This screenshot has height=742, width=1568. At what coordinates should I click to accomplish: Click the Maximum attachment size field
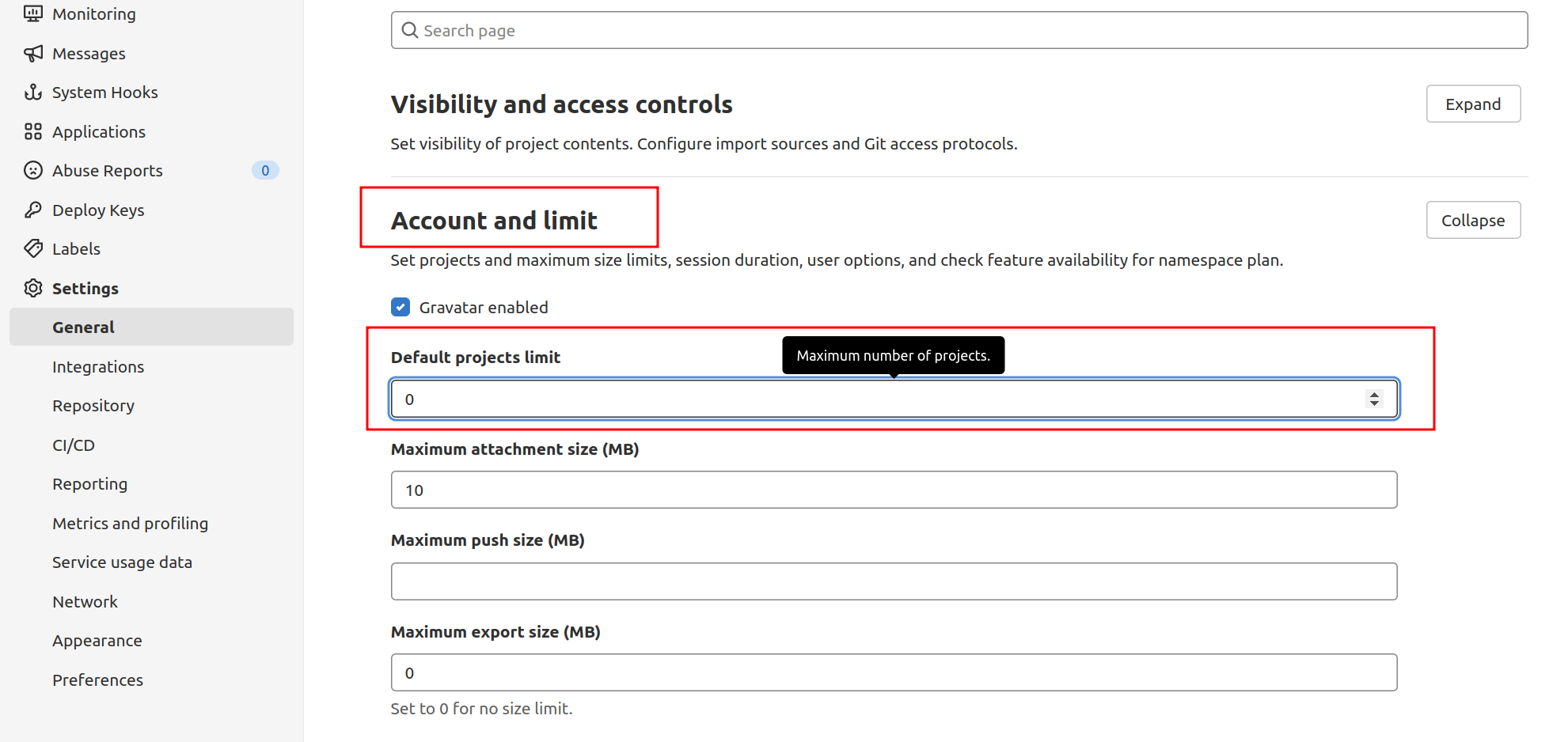coord(894,490)
